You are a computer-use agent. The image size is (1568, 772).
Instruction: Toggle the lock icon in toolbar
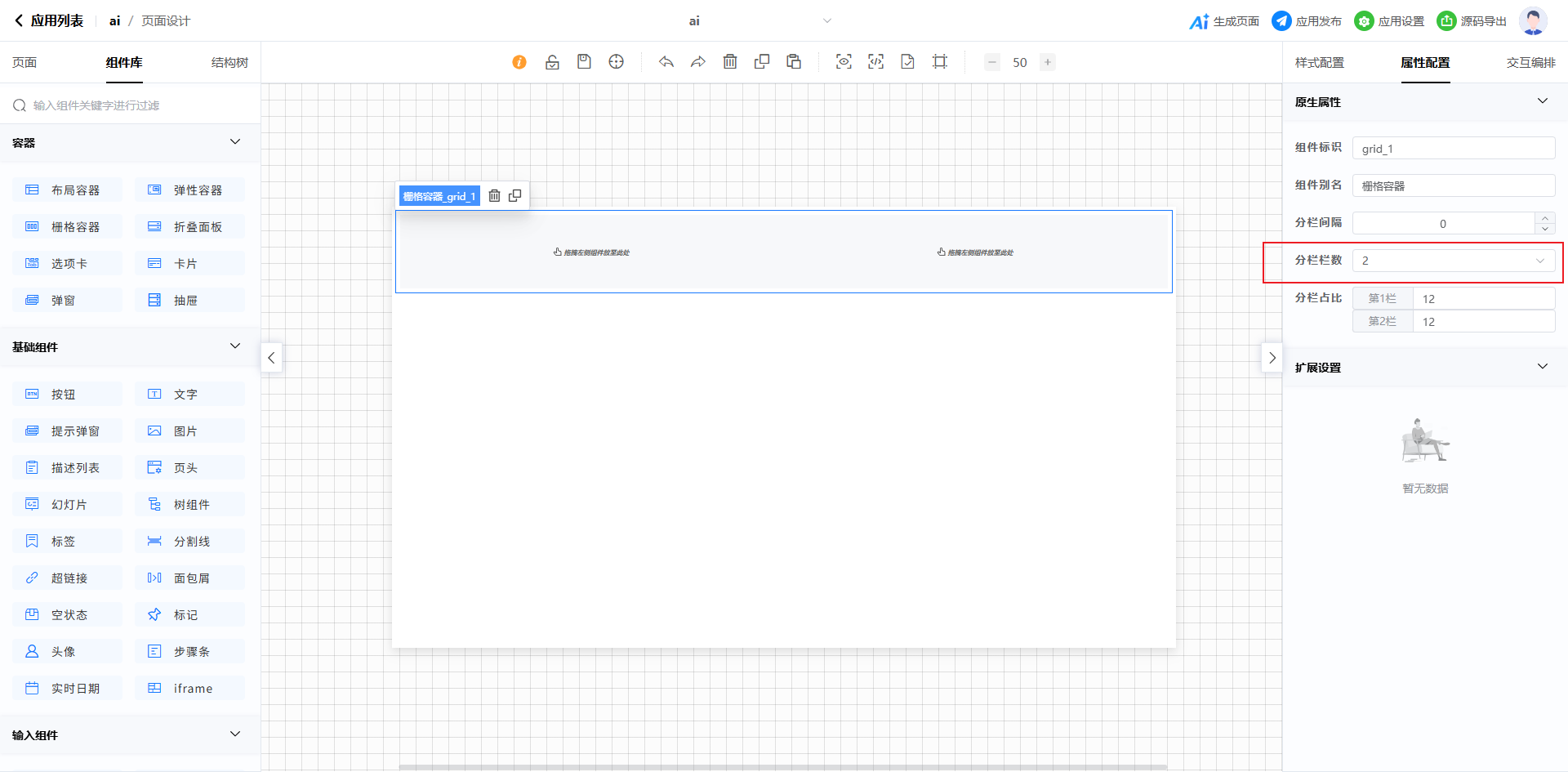pyautogui.click(x=552, y=62)
